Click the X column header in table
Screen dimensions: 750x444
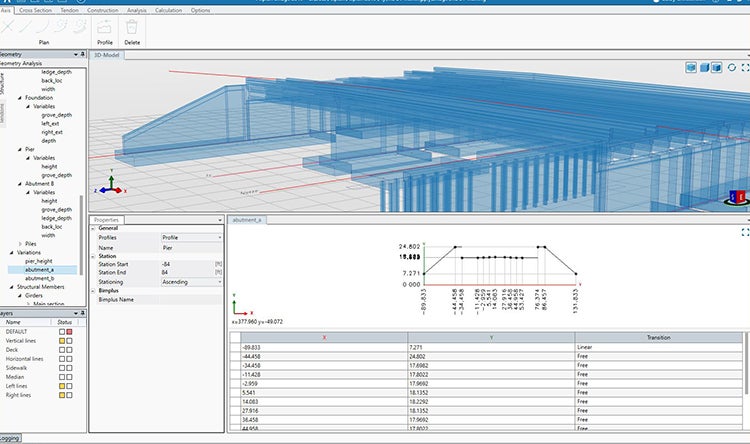tap(324, 337)
